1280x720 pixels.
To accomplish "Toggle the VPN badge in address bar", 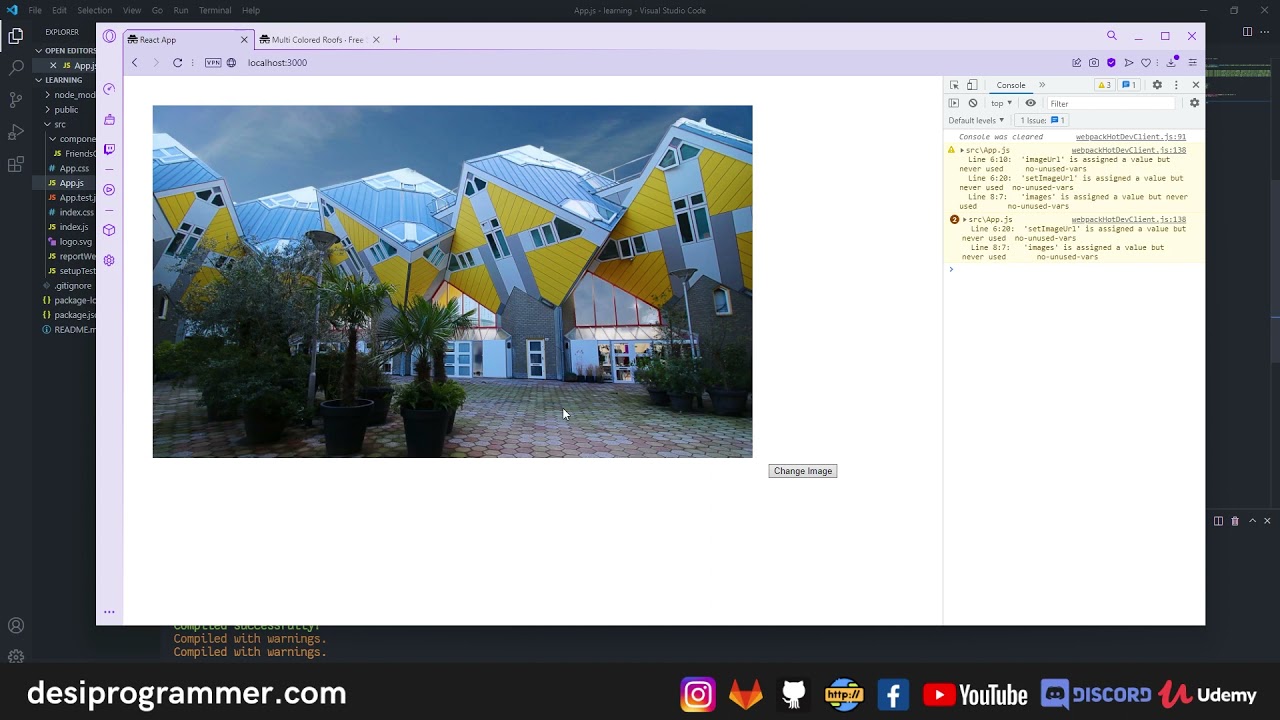I will (213, 62).
